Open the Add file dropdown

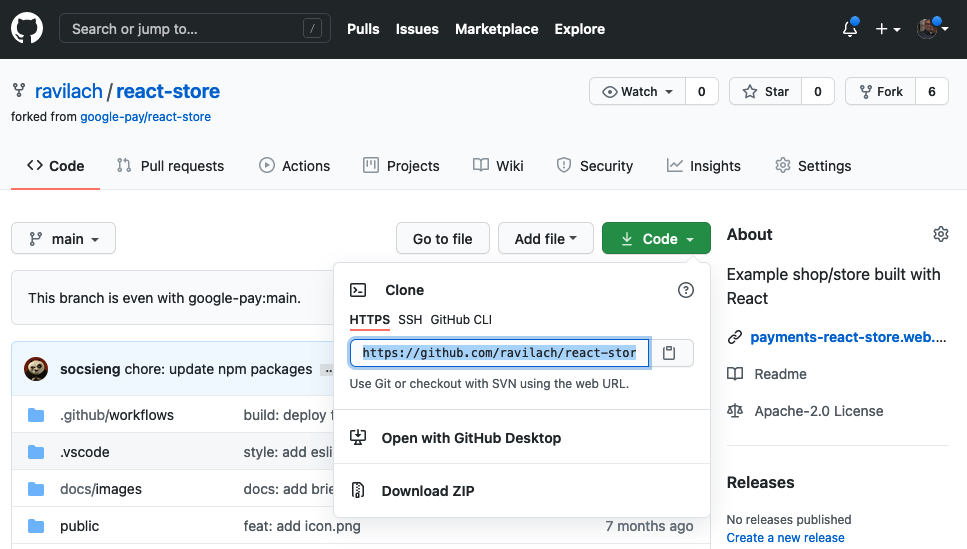click(x=546, y=238)
